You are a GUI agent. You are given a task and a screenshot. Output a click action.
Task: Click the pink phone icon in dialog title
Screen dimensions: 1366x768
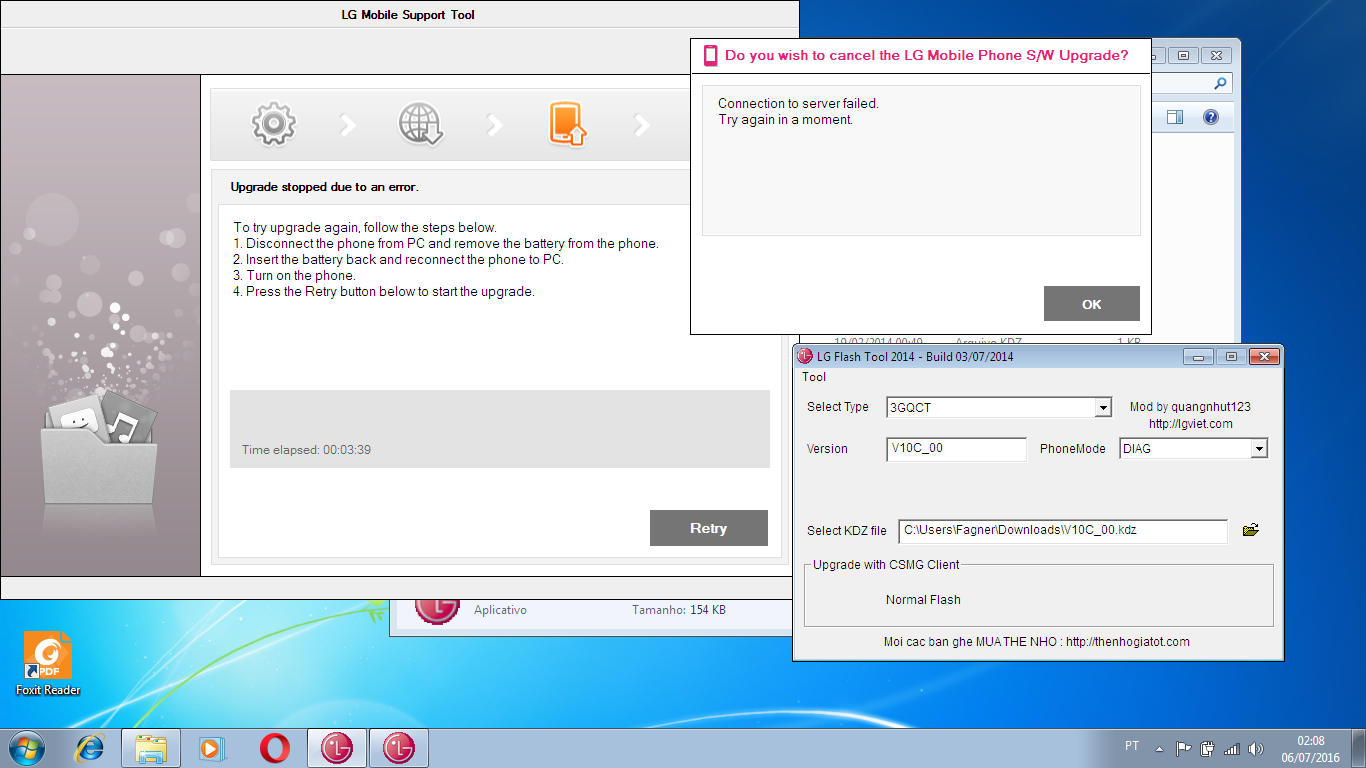pyautogui.click(x=710, y=55)
